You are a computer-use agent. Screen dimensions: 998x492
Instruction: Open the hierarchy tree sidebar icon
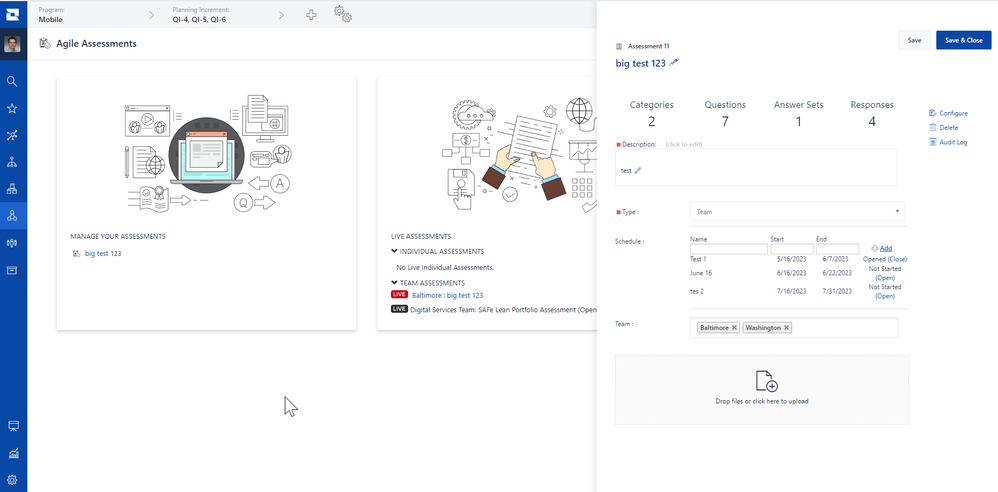[x=11, y=162]
